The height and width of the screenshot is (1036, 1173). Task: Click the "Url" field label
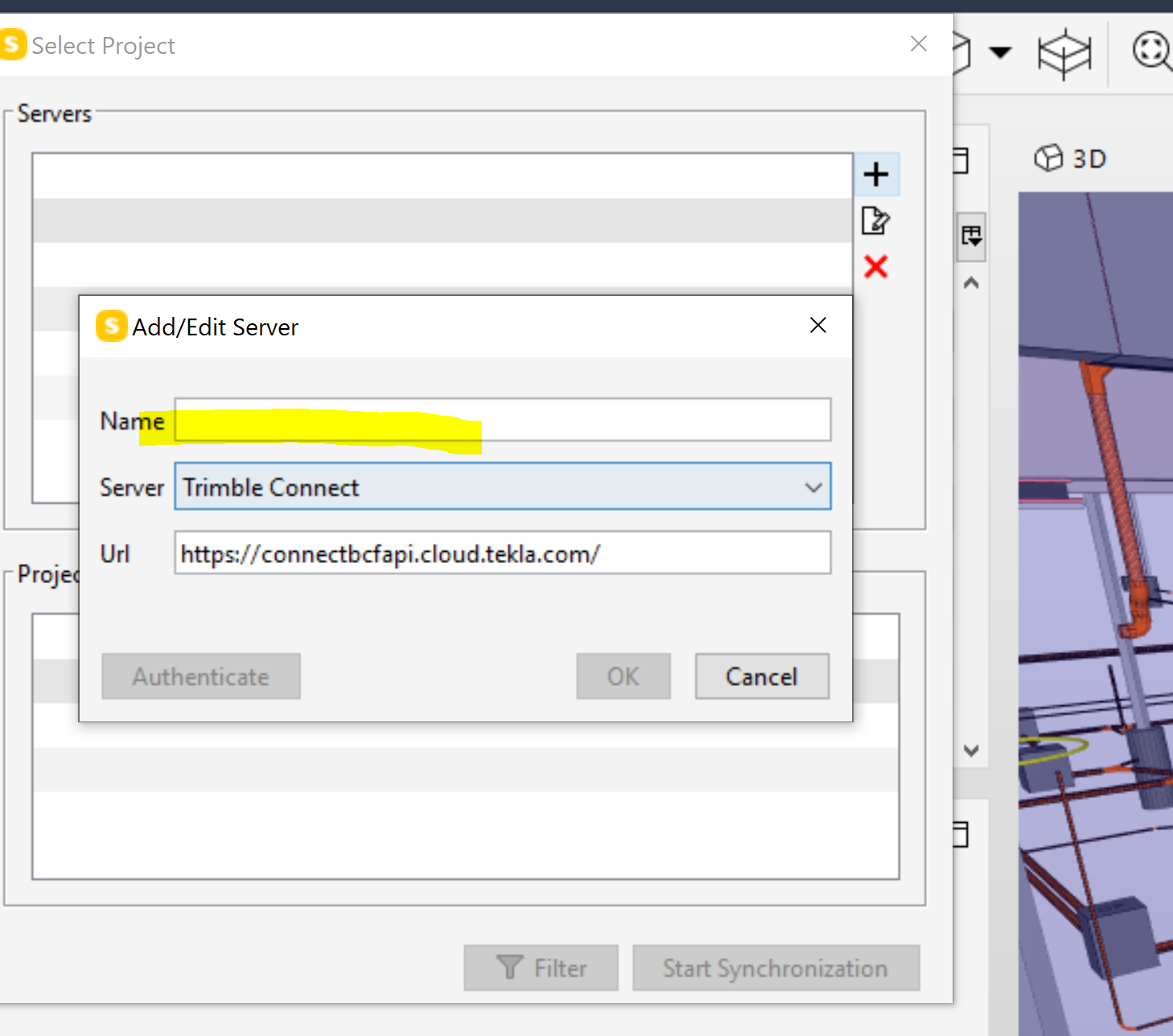pos(115,553)
